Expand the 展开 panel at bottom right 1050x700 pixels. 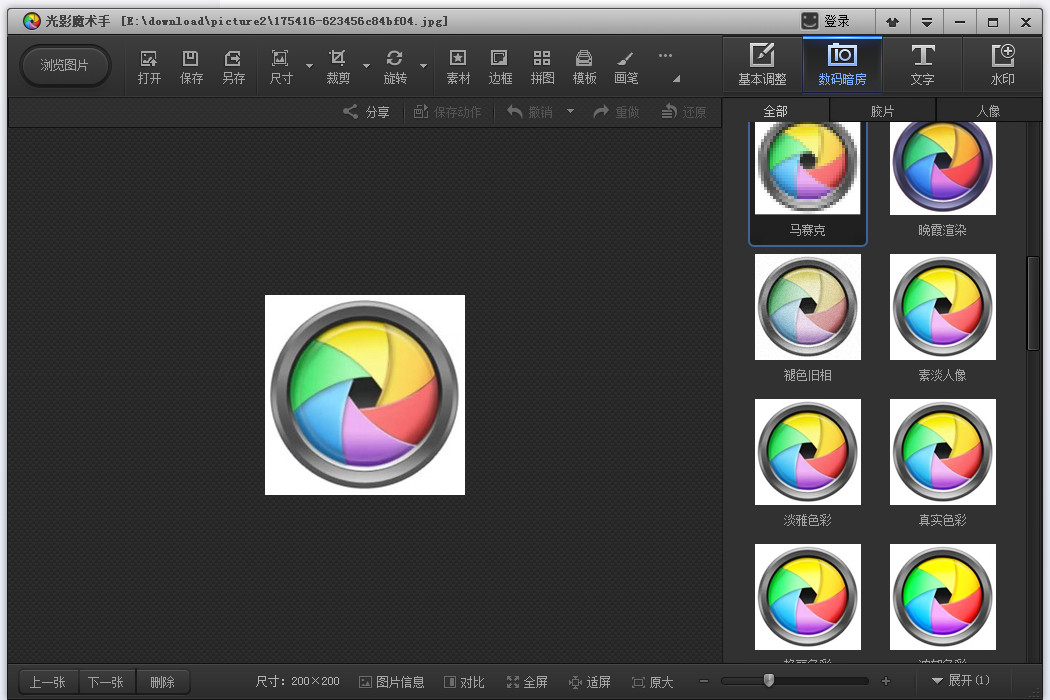coord(961,681)
